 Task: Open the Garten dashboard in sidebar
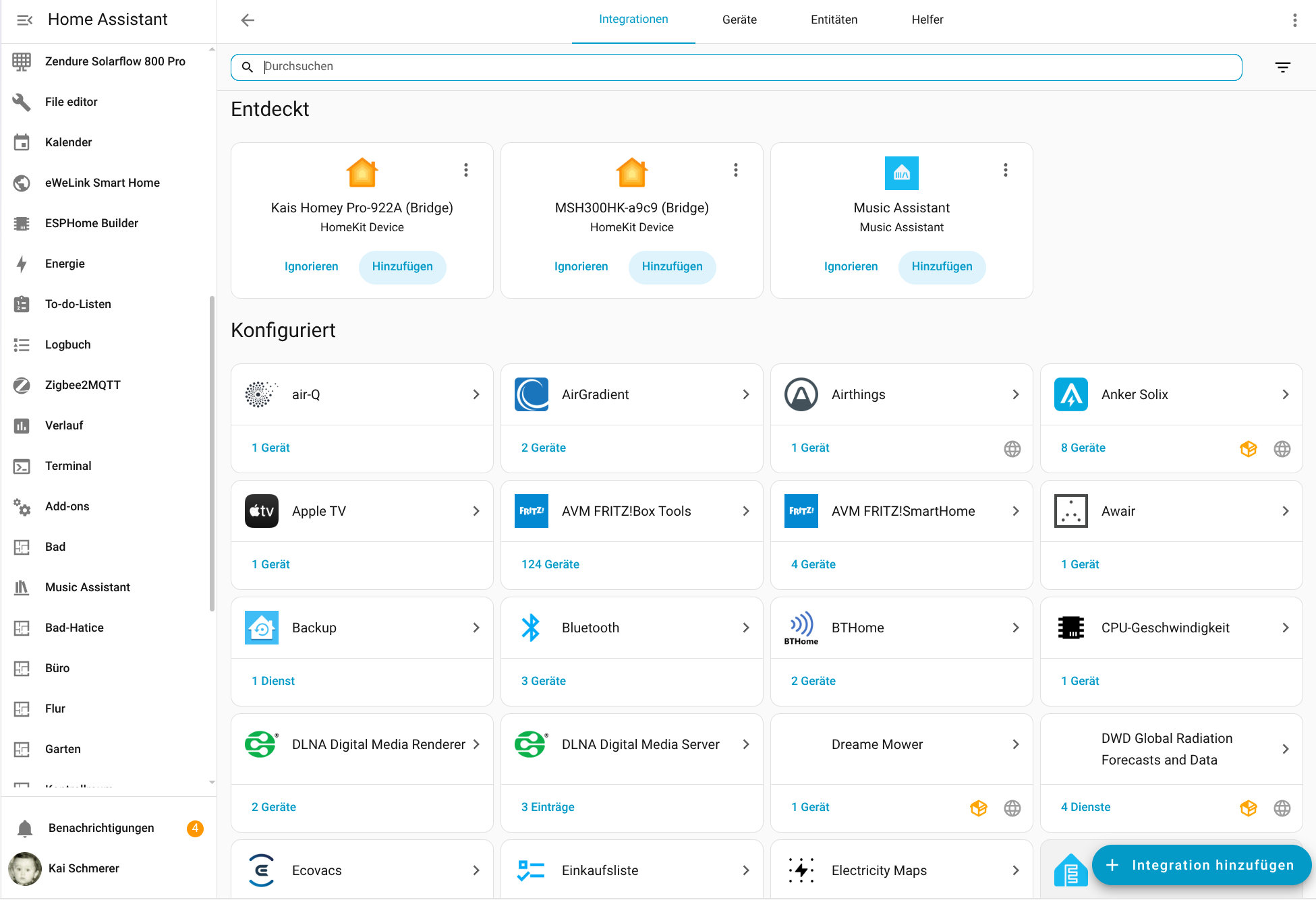(108, 749)
